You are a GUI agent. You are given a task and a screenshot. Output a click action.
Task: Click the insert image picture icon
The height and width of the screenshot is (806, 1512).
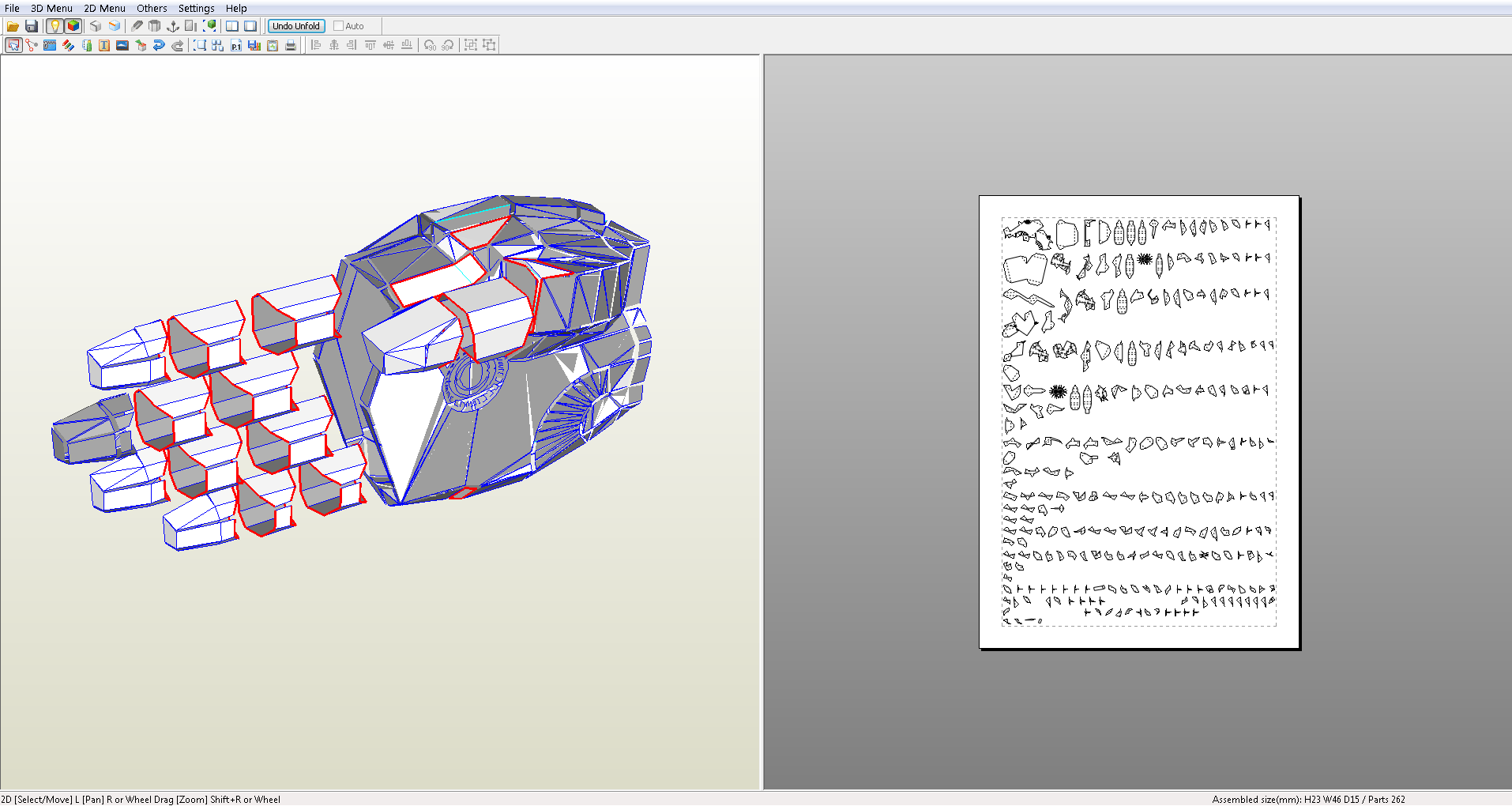pyautogui.click(x=122, y=45)
